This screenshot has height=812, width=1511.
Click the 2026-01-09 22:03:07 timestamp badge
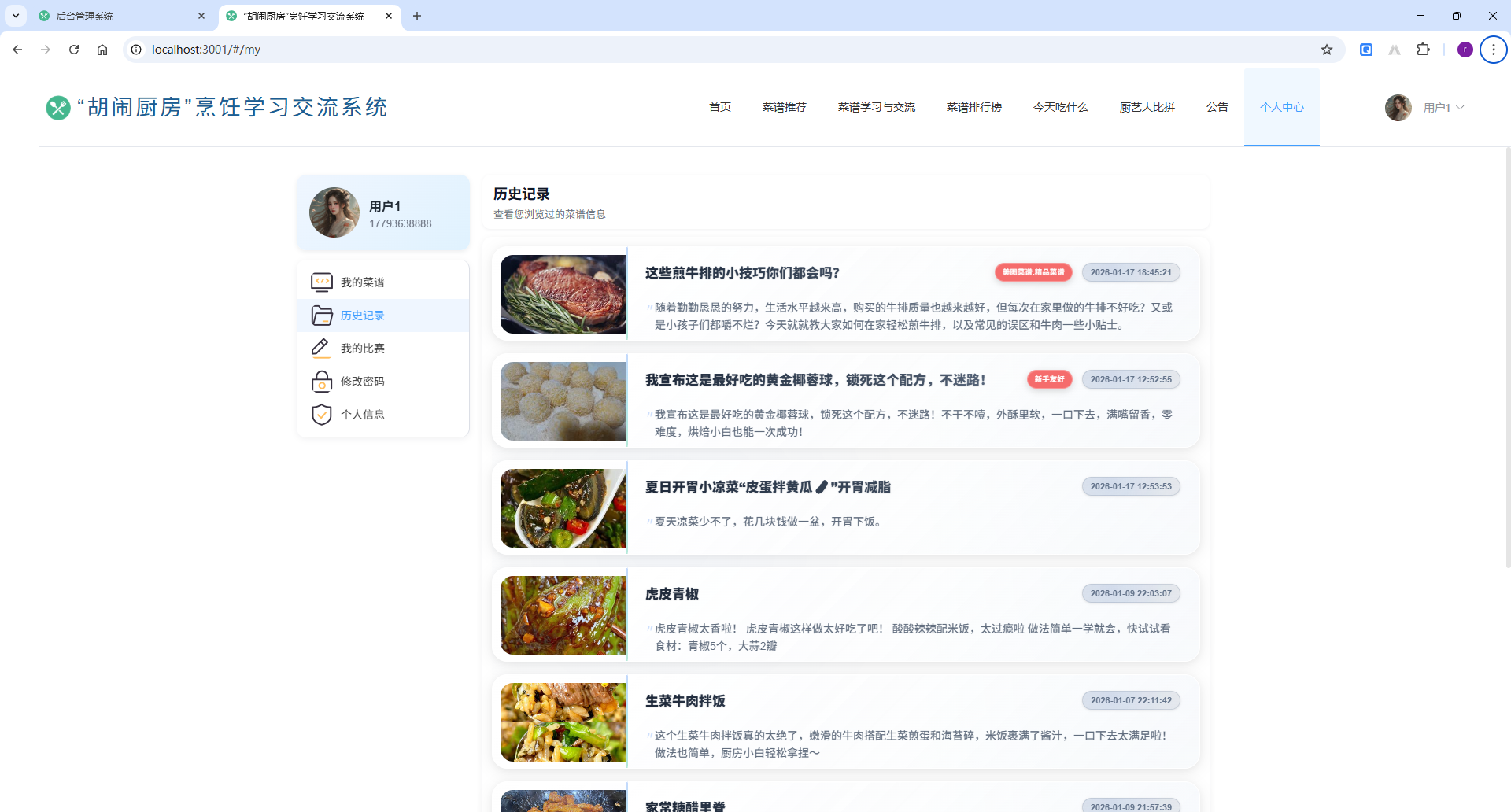click(1131, 593)
